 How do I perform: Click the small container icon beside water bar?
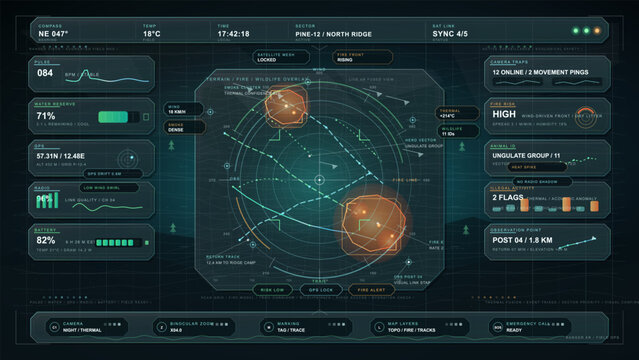pyautogui.click(x=146, y=117)
